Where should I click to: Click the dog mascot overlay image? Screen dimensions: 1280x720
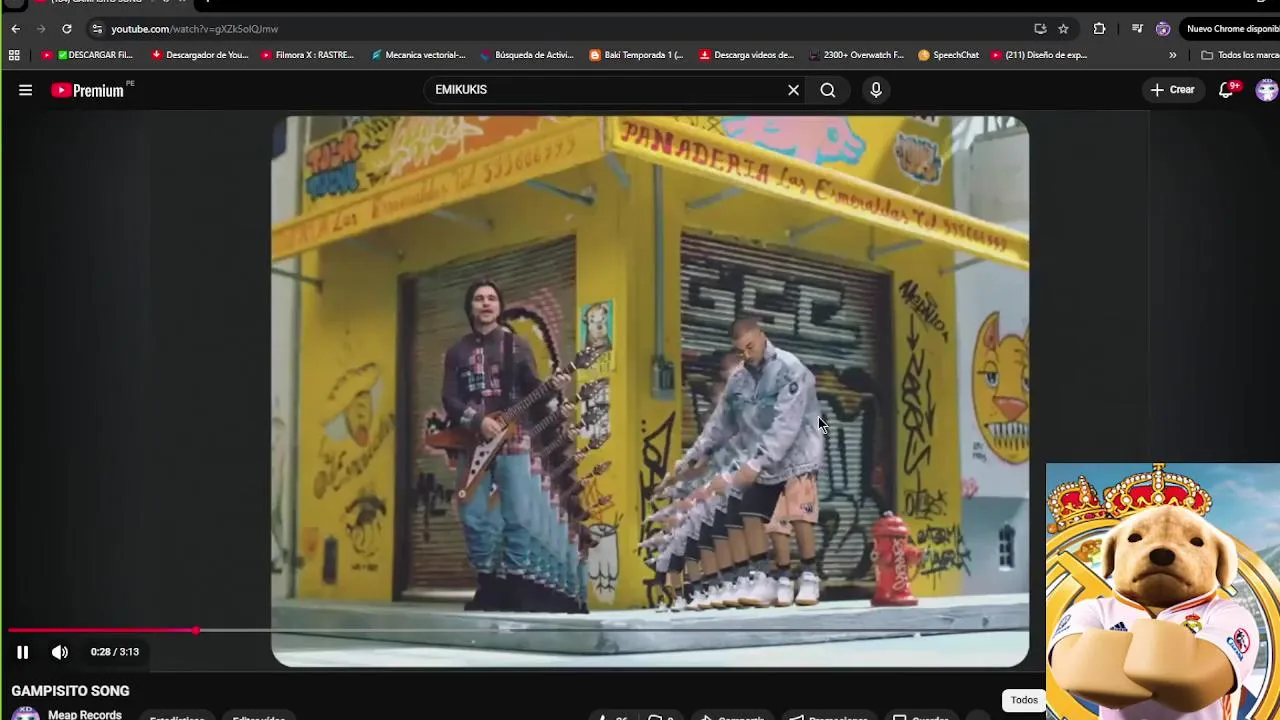(1163, 591)
